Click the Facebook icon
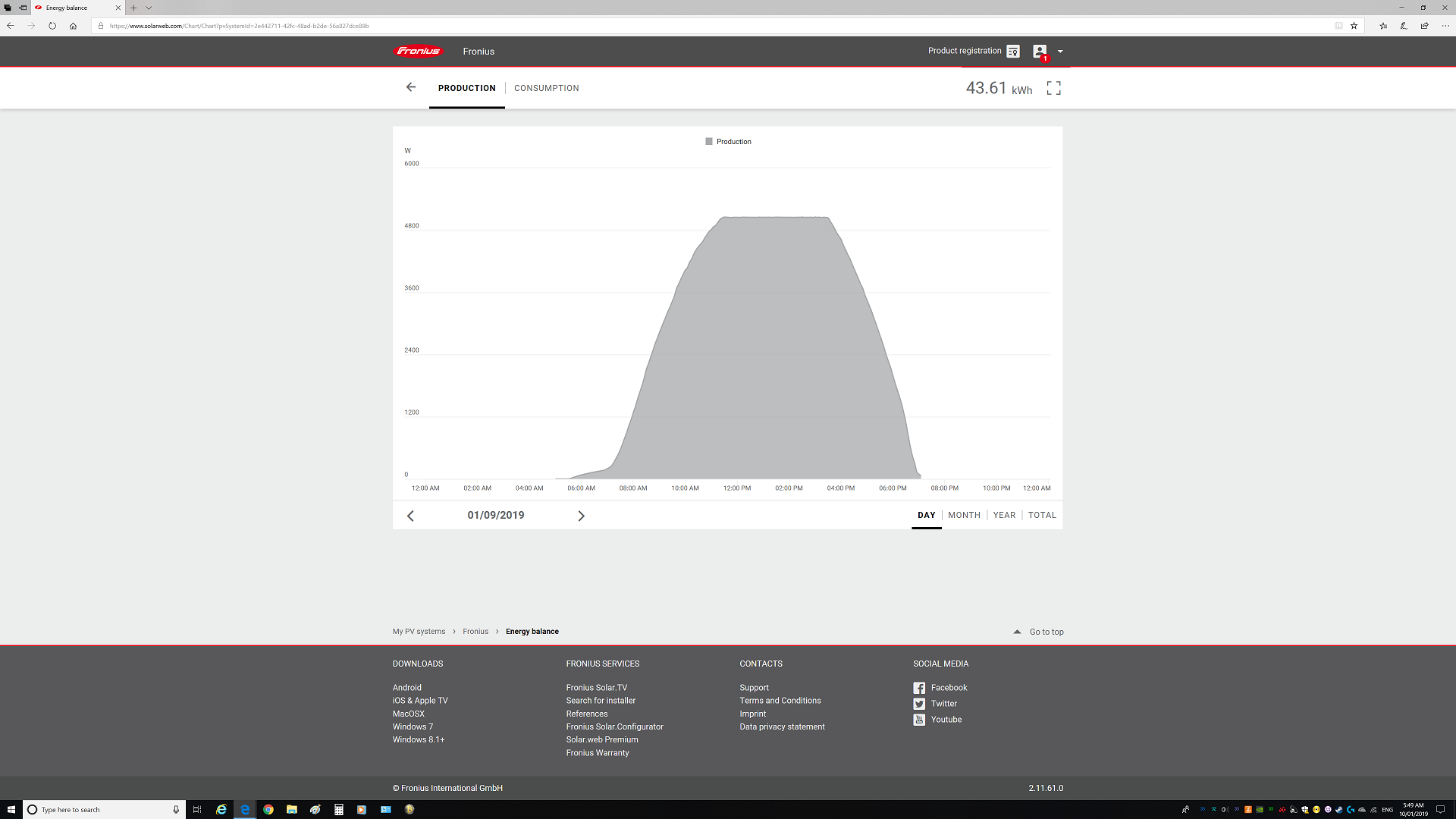The image size is (1456, 819). (x=919, y=688)
